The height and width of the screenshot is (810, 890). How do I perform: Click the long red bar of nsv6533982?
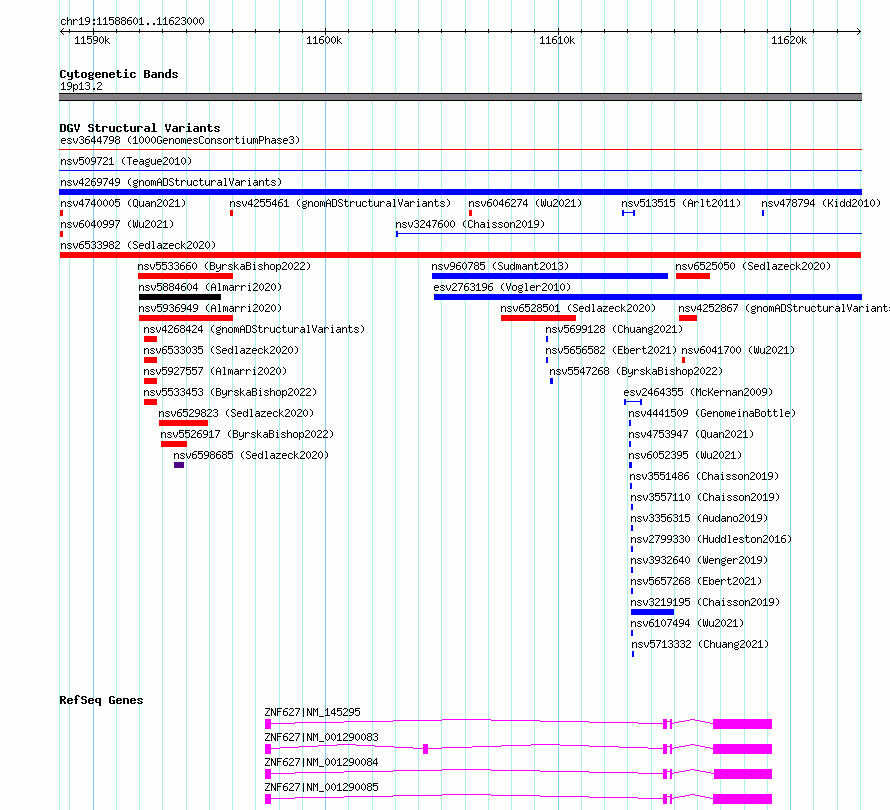460,255
